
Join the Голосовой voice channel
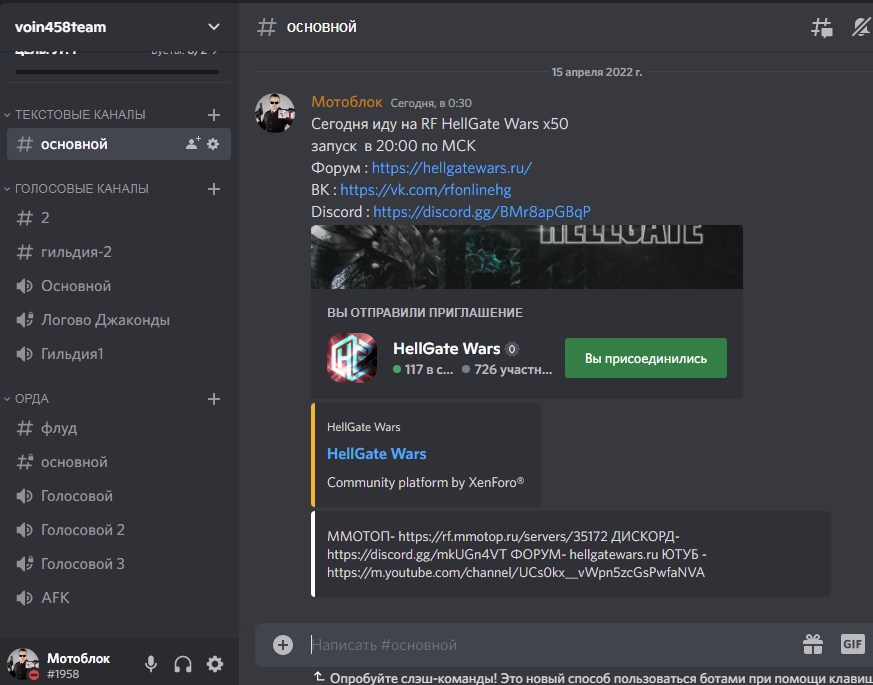point(119,496)
